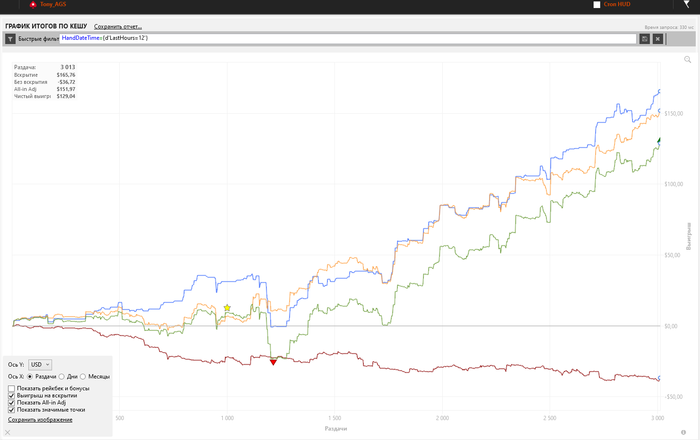Click the 1 500 X-axis label
This screenshot has height=440, width=700.
coord(335,418)
